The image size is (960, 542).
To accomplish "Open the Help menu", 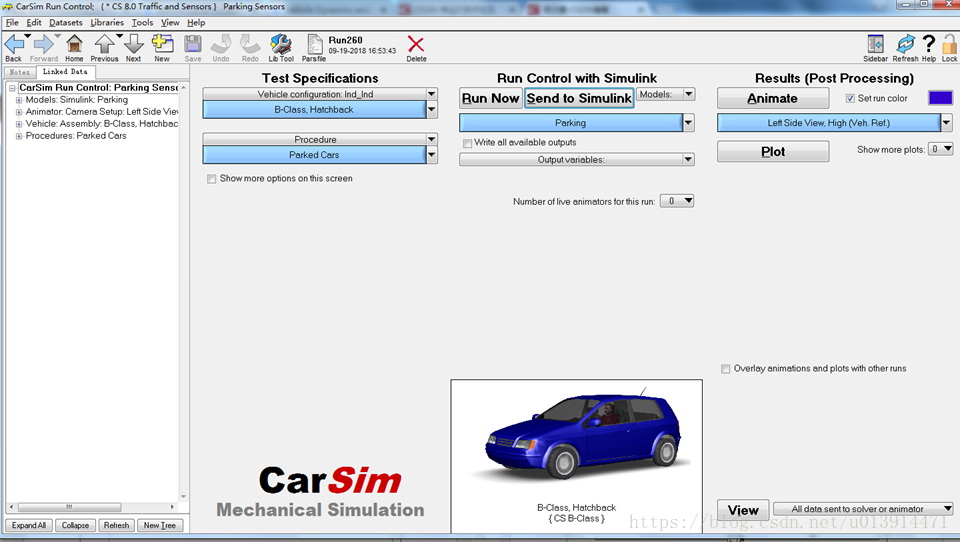I will click(x=196, y=23).
